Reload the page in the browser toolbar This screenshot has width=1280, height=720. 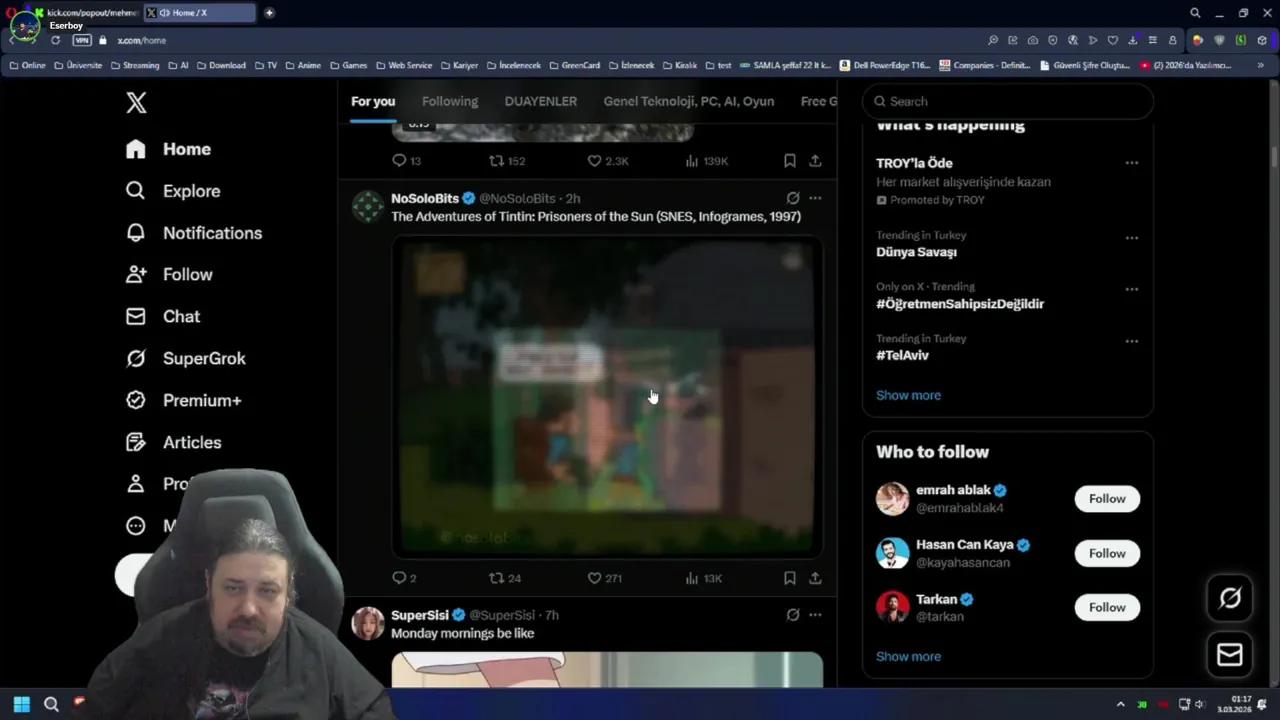[x=55, y=40]
